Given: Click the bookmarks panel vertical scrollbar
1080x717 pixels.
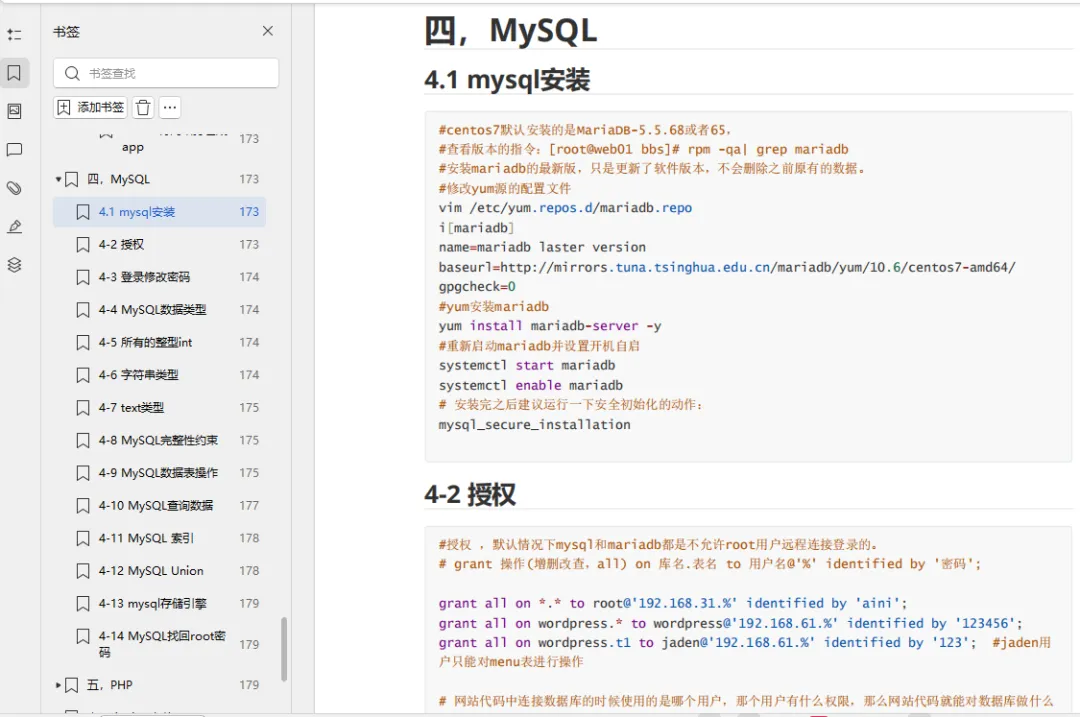Looking at the screenshot, I should coord(284,649).
